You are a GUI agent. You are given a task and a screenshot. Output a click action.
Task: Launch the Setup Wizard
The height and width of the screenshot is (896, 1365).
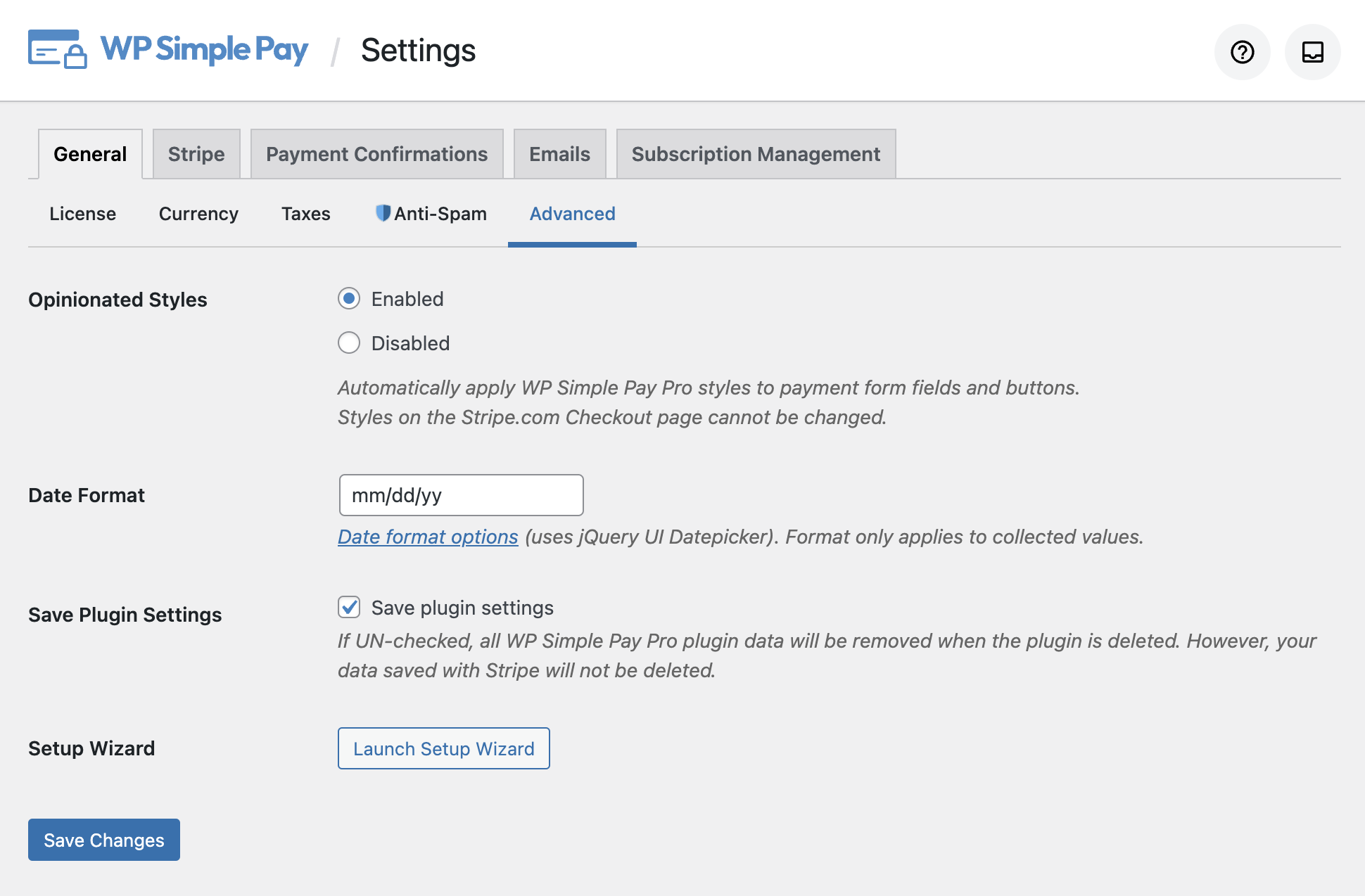tap(443, 748)
